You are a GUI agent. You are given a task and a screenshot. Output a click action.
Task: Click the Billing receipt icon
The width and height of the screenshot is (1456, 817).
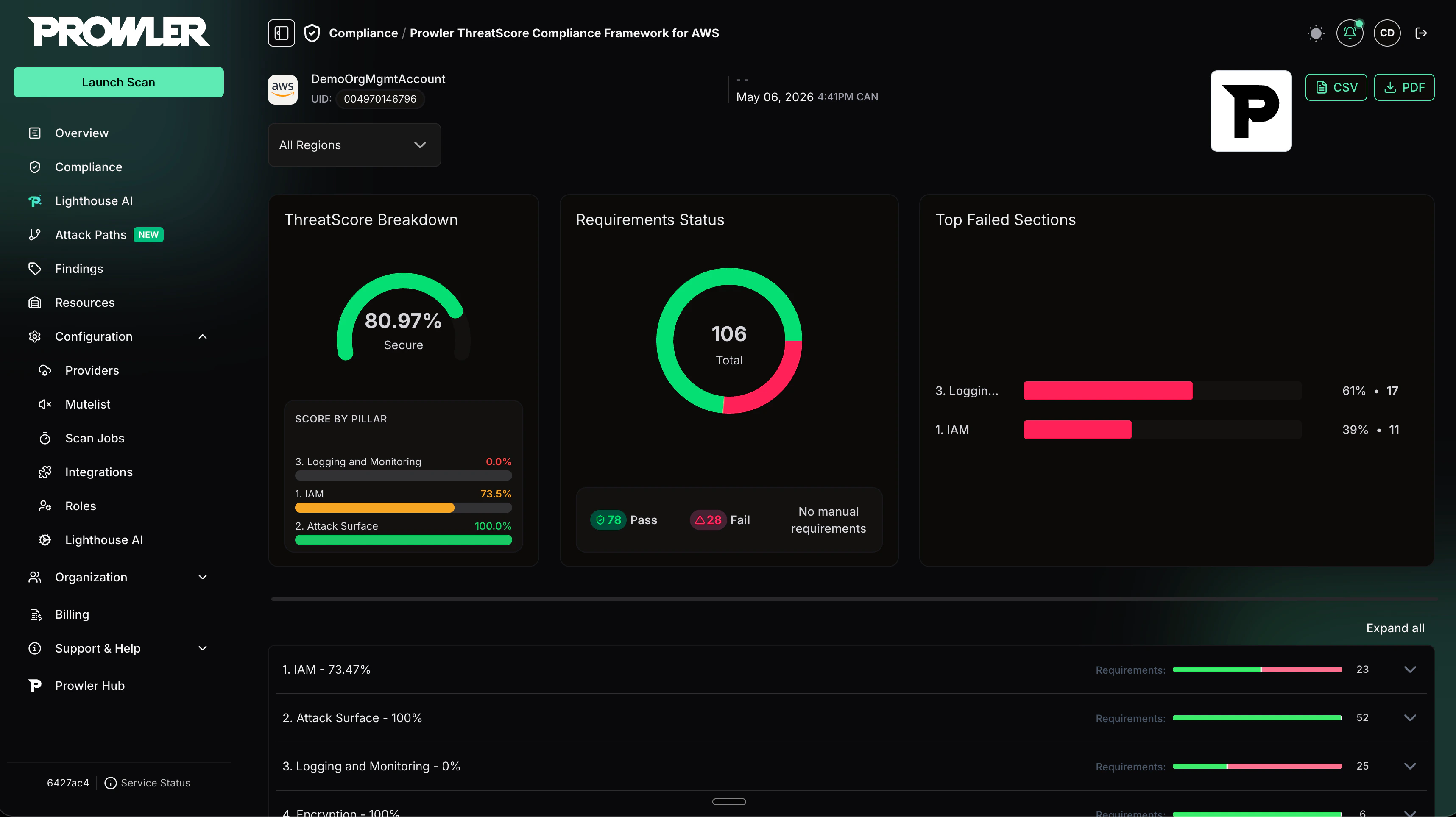[35, 614]
